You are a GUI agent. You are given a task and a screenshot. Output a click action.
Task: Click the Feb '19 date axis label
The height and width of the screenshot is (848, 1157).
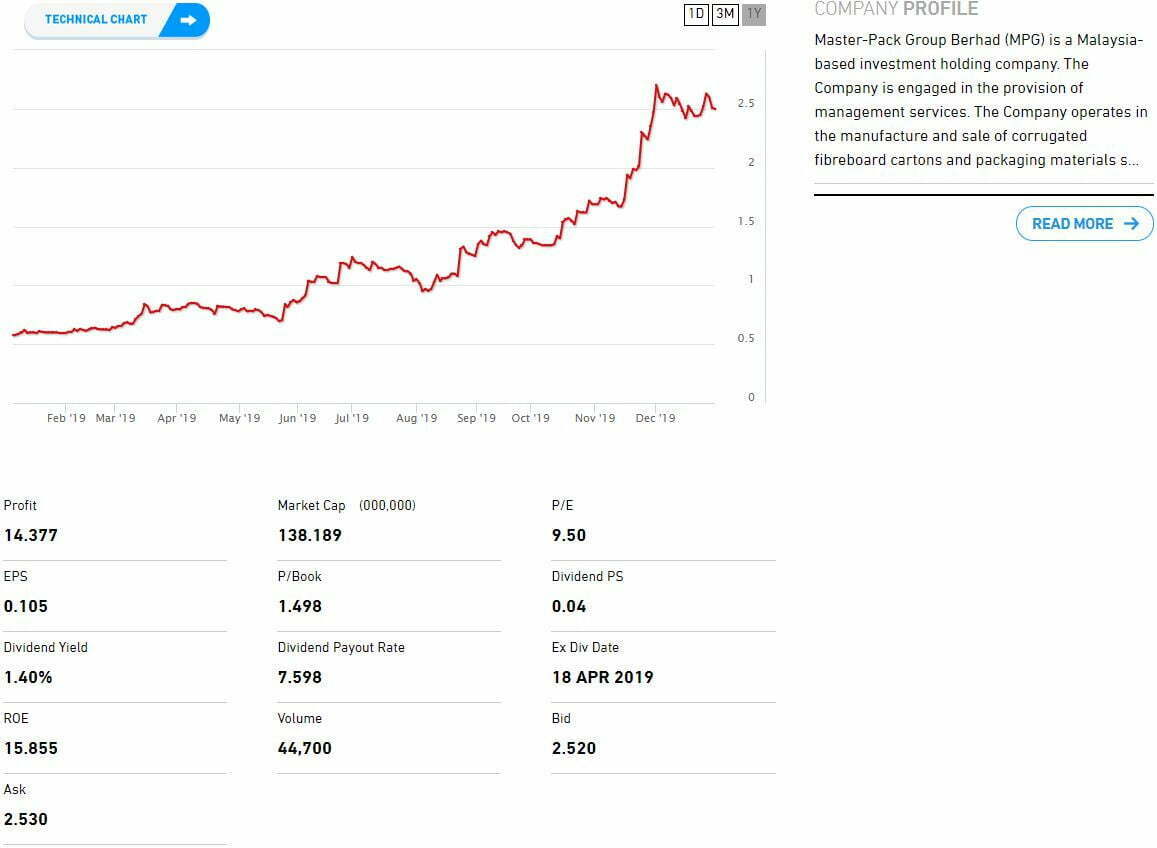[x=67, y=418]
